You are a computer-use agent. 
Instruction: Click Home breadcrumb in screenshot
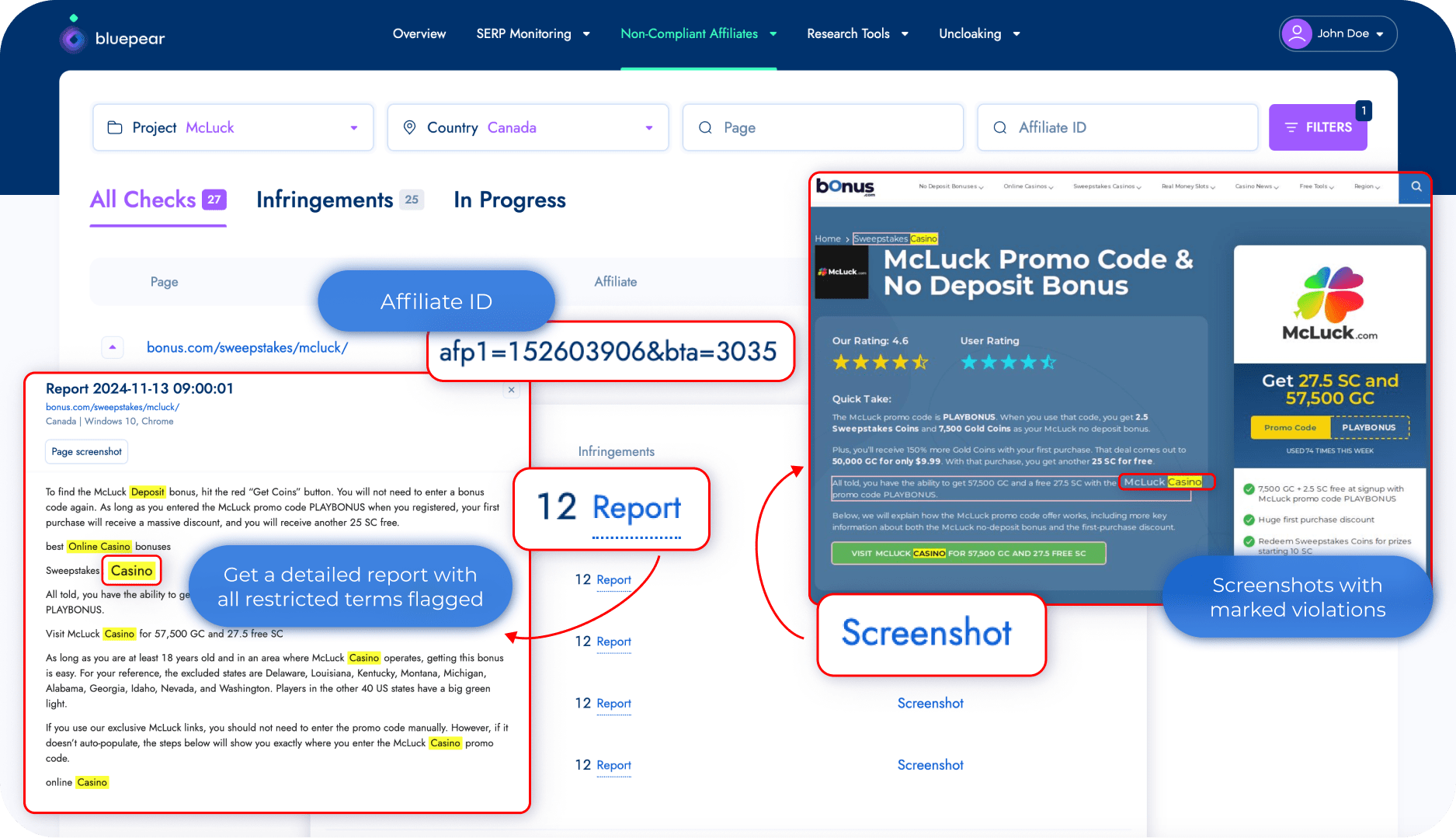click(x=828, y=239)
